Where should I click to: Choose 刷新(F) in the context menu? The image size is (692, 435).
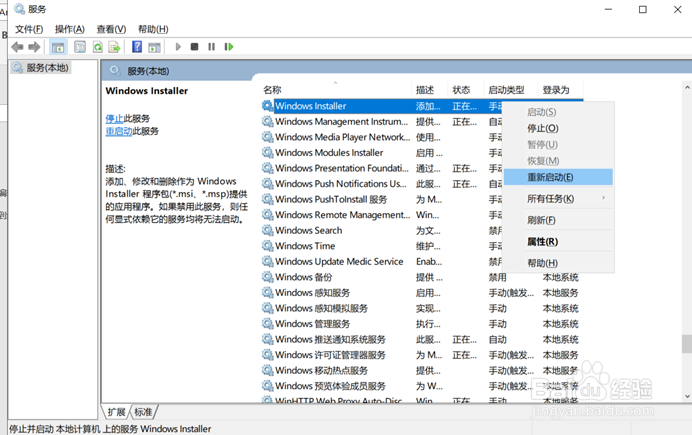(558, 220)
